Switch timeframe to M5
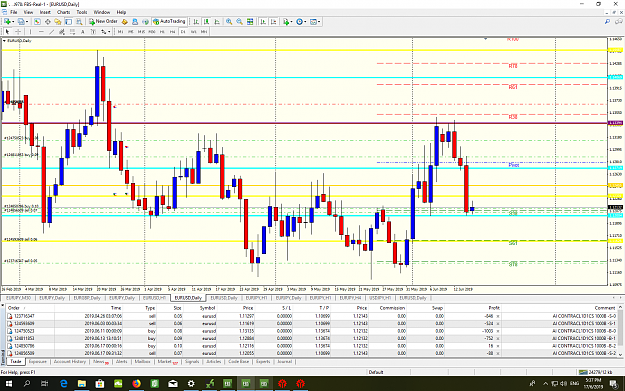 [131, 31]
